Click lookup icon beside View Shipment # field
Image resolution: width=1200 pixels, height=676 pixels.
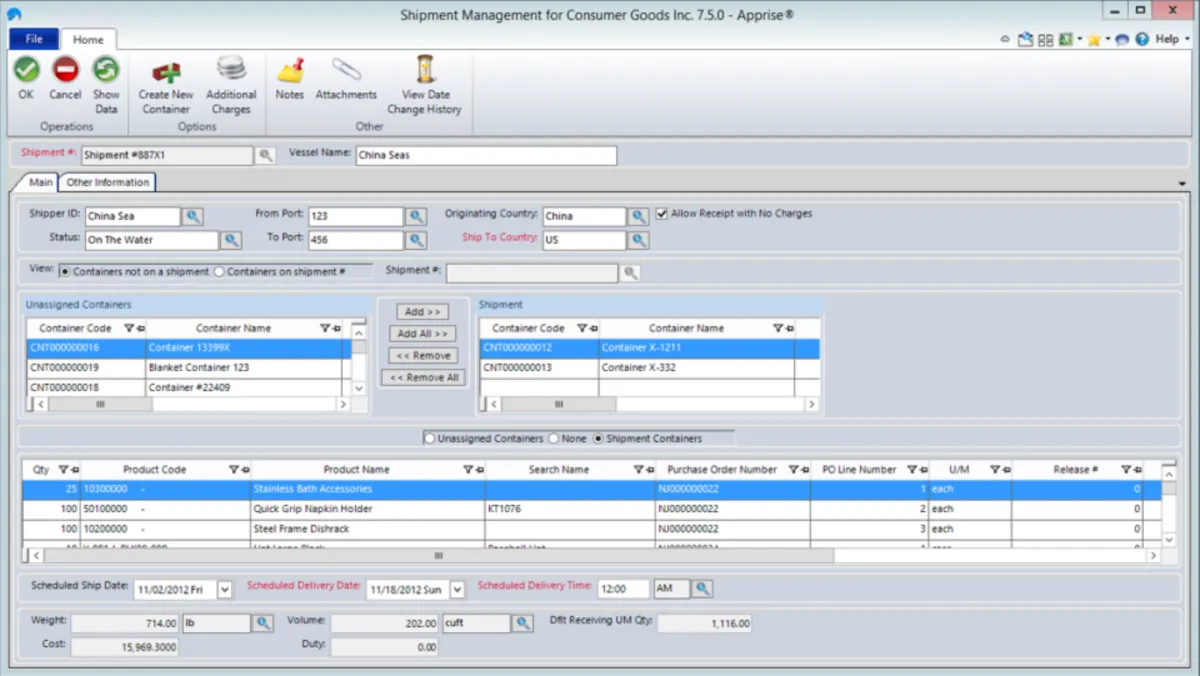point(630,272)
